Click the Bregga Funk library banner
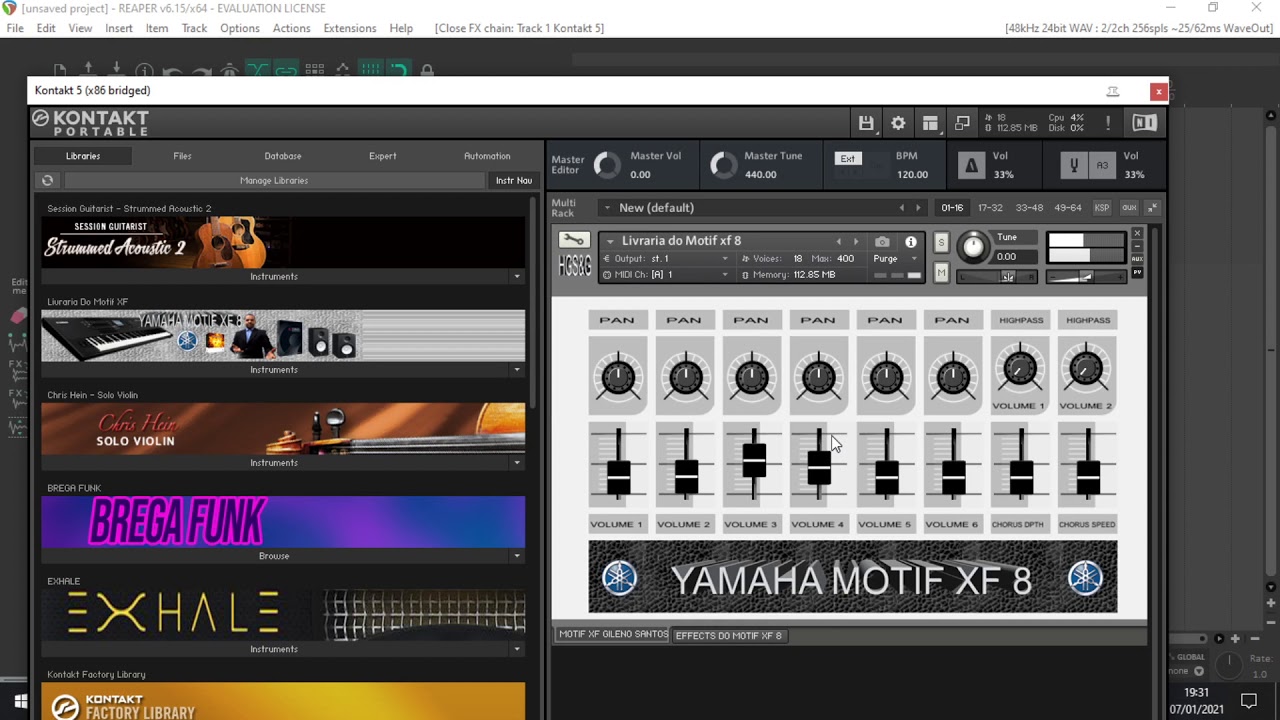This screenshot has height=720, width=1280. pyautogui.click(x=283, y=522)
